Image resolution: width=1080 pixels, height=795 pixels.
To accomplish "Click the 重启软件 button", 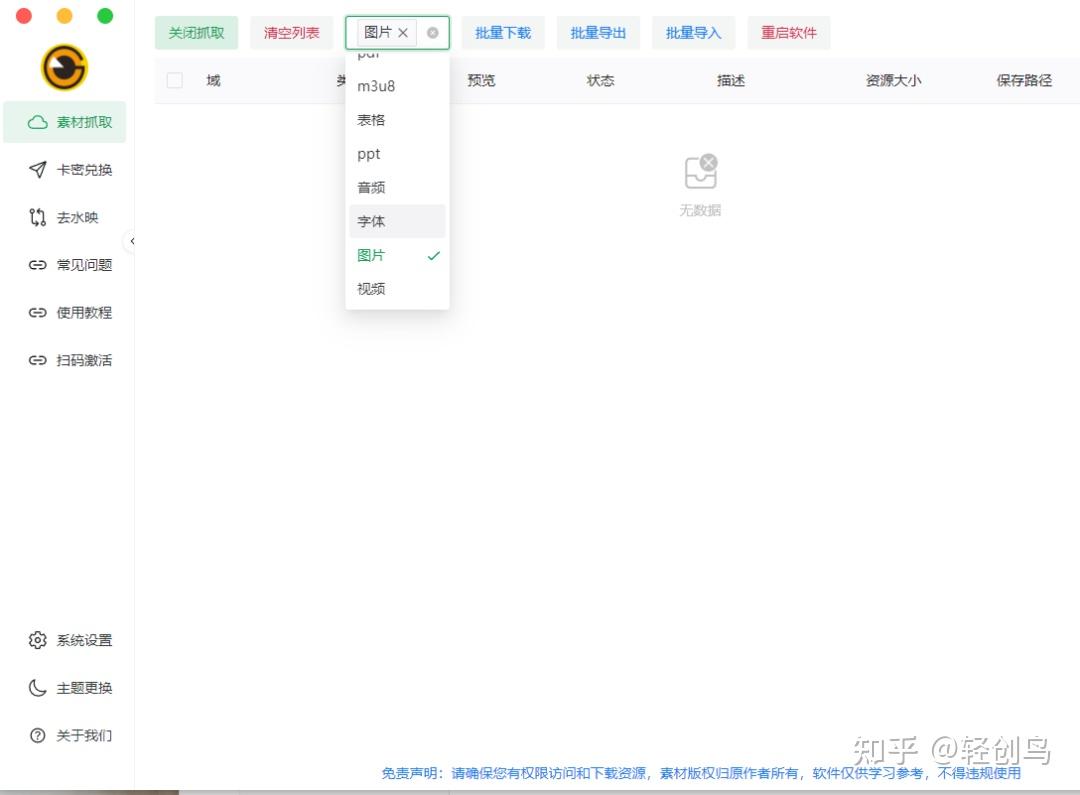I will pos(789,32).
